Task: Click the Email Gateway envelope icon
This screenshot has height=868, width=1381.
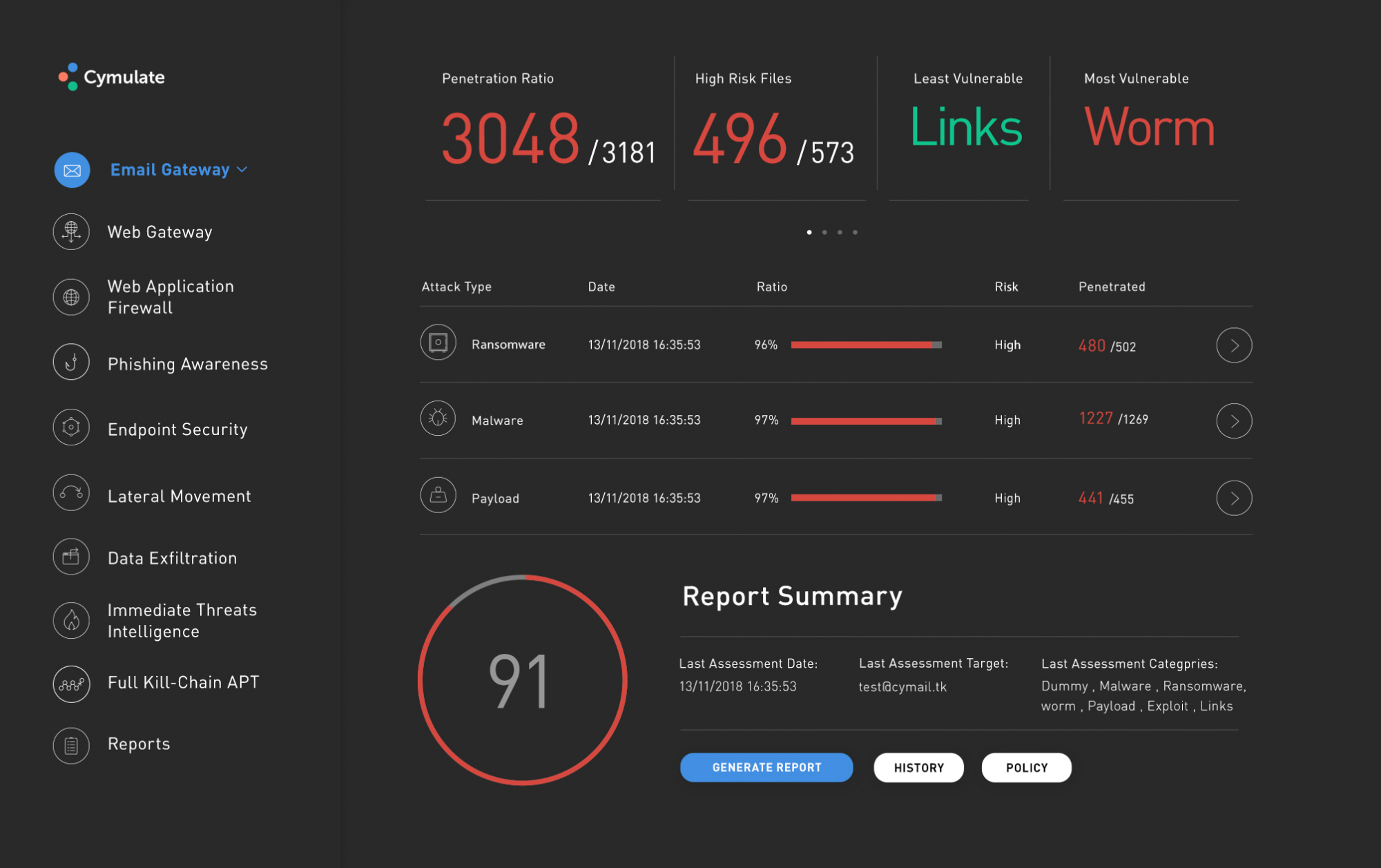Action: click(x=72, y=171)
